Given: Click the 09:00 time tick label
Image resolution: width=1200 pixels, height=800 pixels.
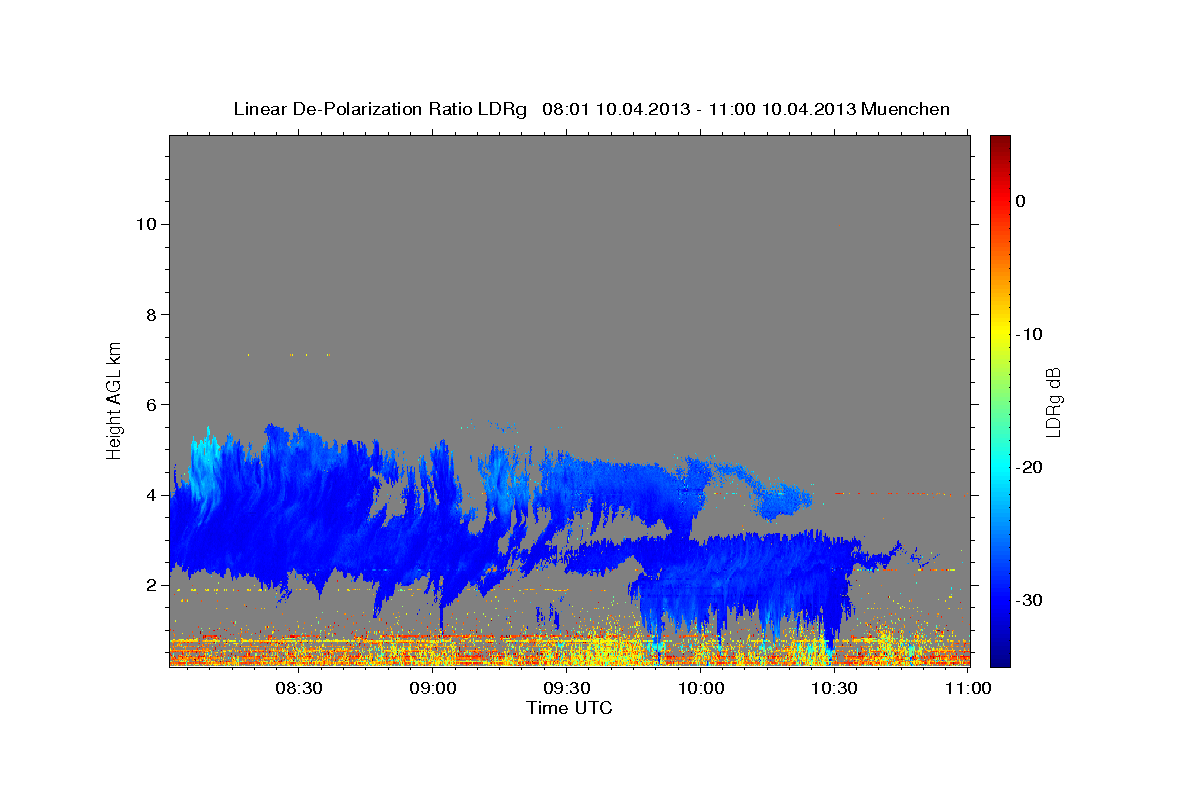Looking at the screenshot, I should click(x=432, y=688).
